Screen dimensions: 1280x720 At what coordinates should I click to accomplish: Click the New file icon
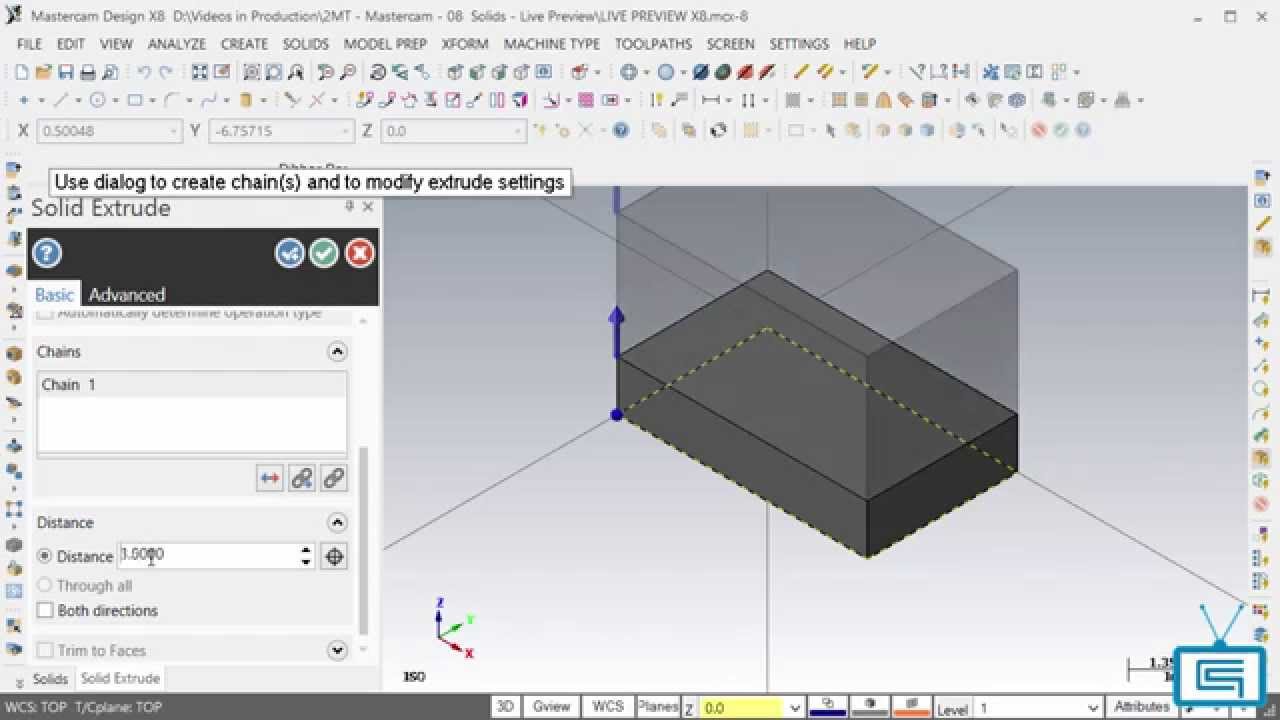(x=21, y=72)
